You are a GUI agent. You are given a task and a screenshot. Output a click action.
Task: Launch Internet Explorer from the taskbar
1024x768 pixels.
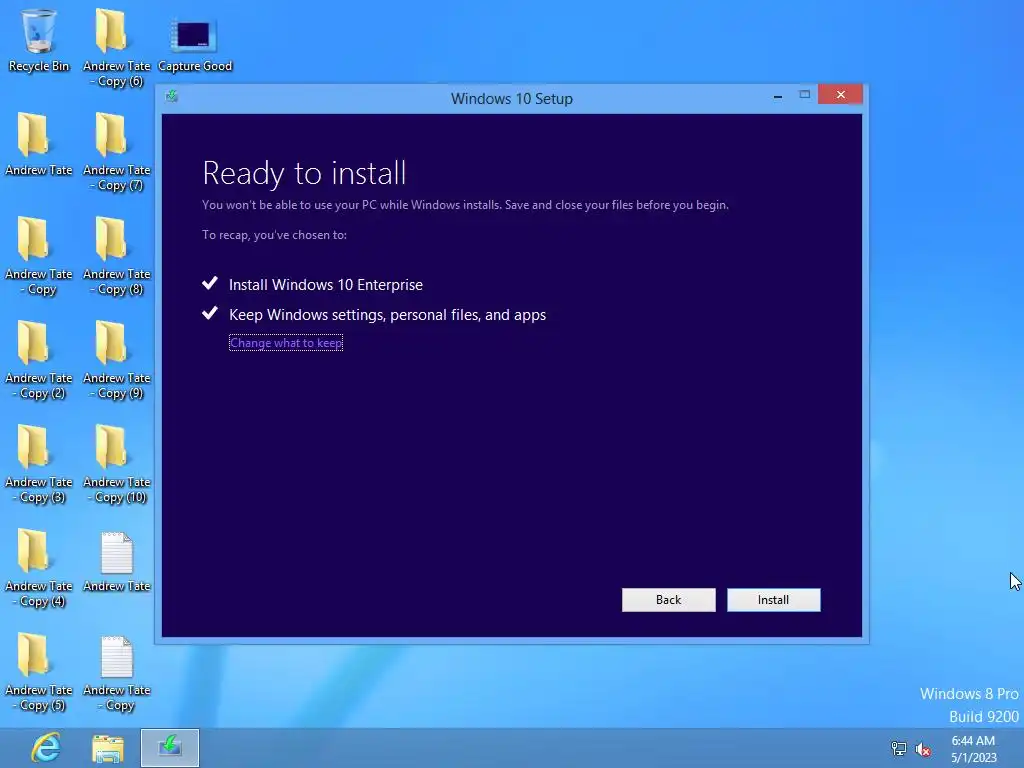coord(46,748)
